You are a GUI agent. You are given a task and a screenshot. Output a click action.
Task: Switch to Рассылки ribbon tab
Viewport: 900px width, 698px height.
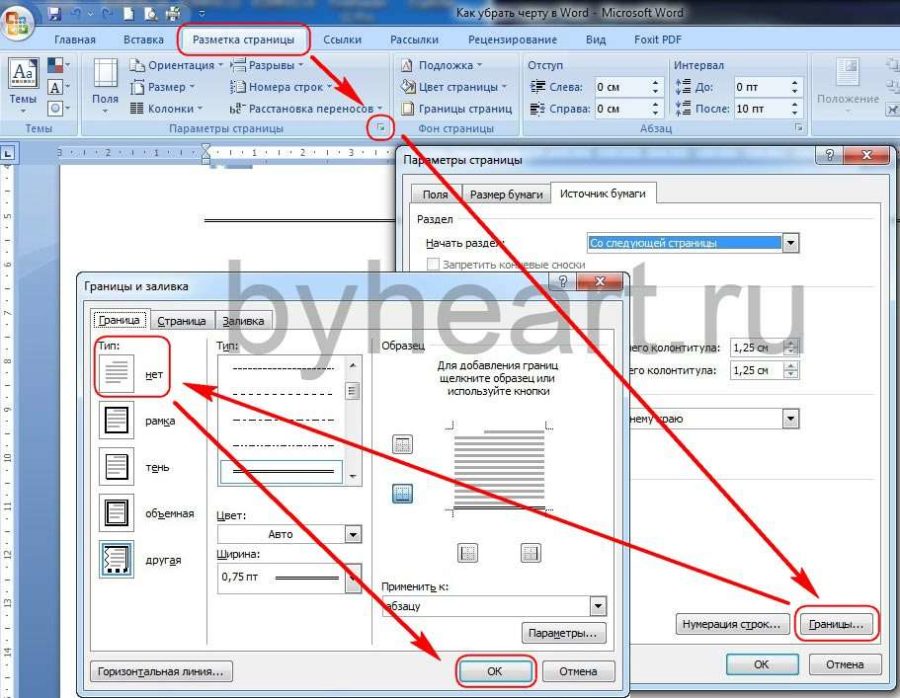tap(414, 40)
